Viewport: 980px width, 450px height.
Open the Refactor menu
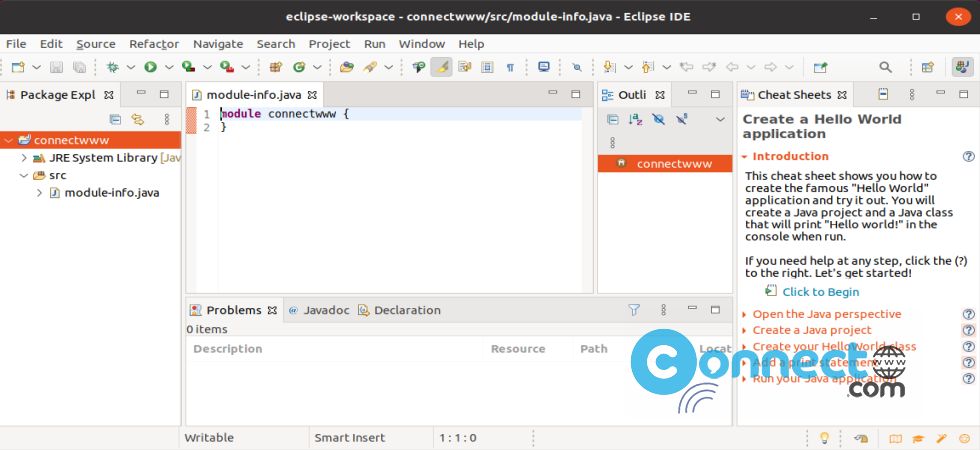point(154,44)
